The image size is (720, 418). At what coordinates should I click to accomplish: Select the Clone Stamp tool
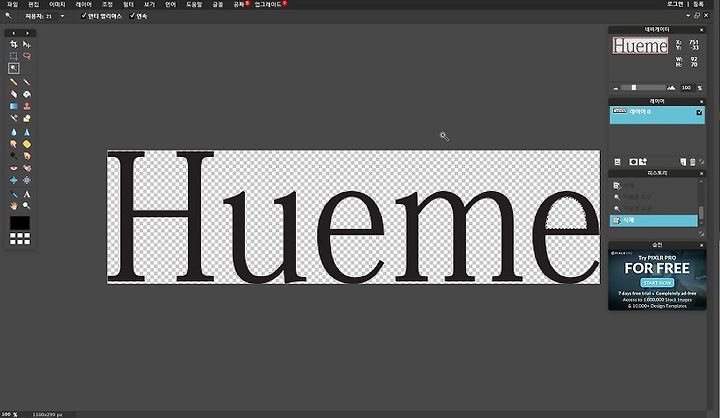pyautogui.click(x=27, y=106)
